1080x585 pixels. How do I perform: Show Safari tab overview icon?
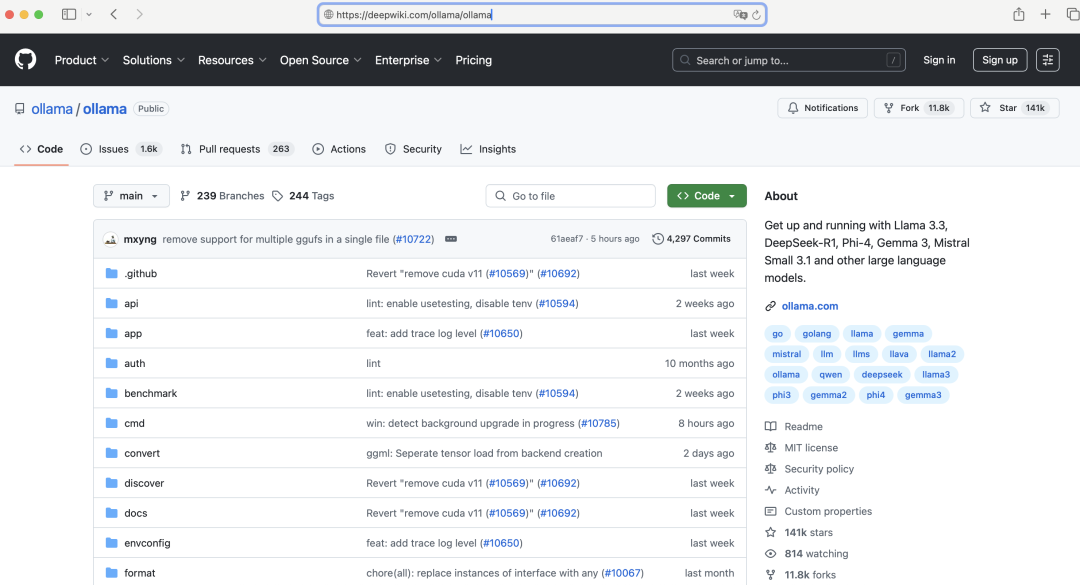pos(1072,14)
